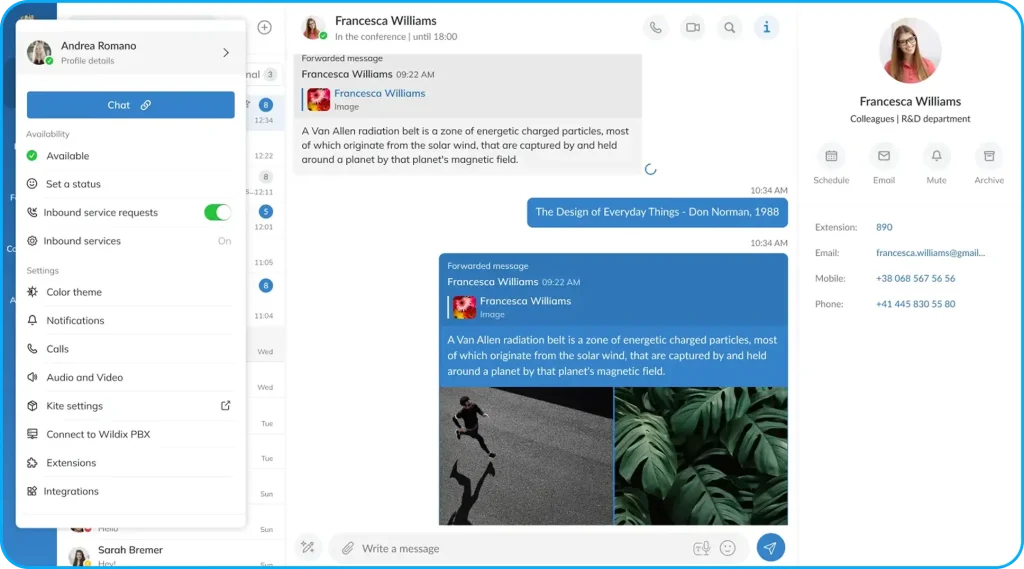The image size is (1024, 569).
Task: Open the emoji picker
Action: coord(728,548)
